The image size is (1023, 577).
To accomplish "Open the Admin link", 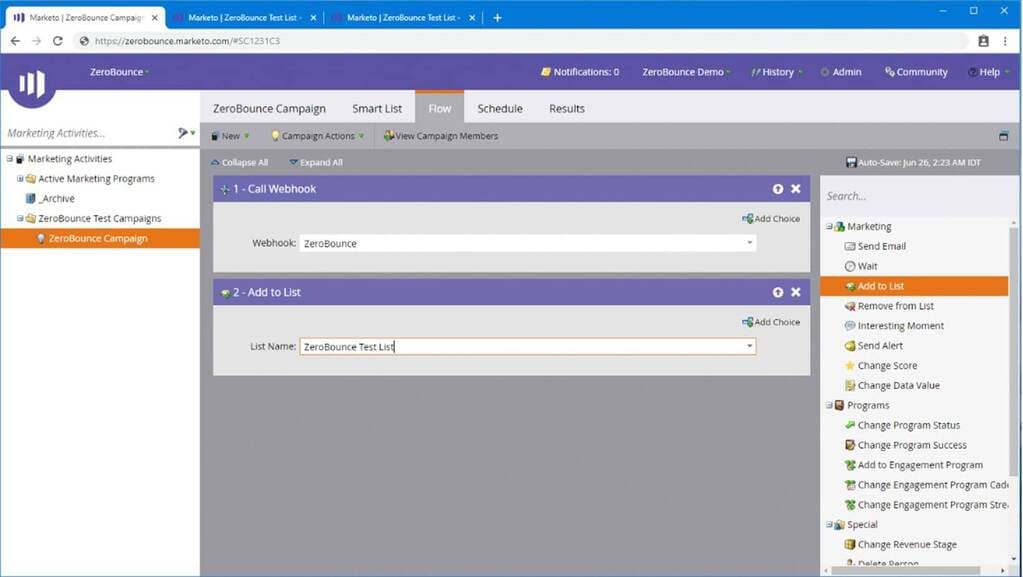I will pos(841,72).
